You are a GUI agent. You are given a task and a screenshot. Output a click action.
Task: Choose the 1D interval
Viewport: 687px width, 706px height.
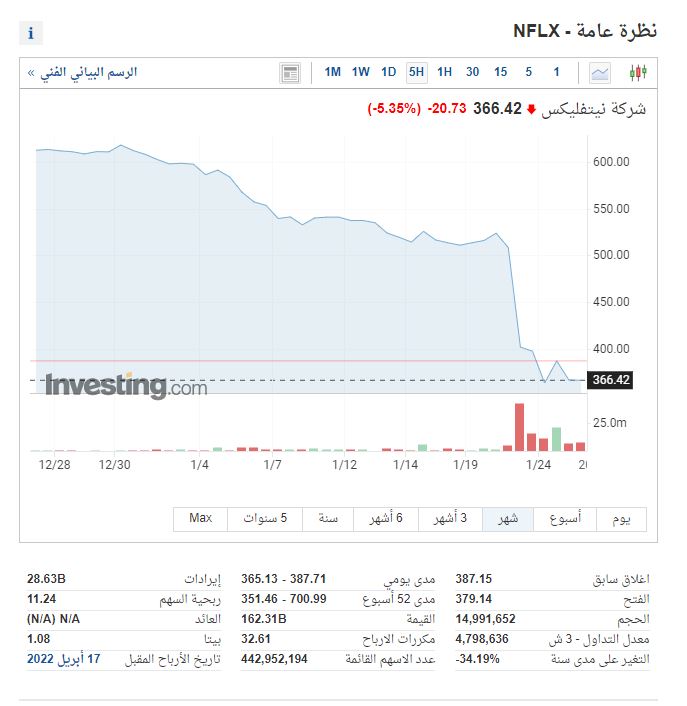(x=389, y=72)
